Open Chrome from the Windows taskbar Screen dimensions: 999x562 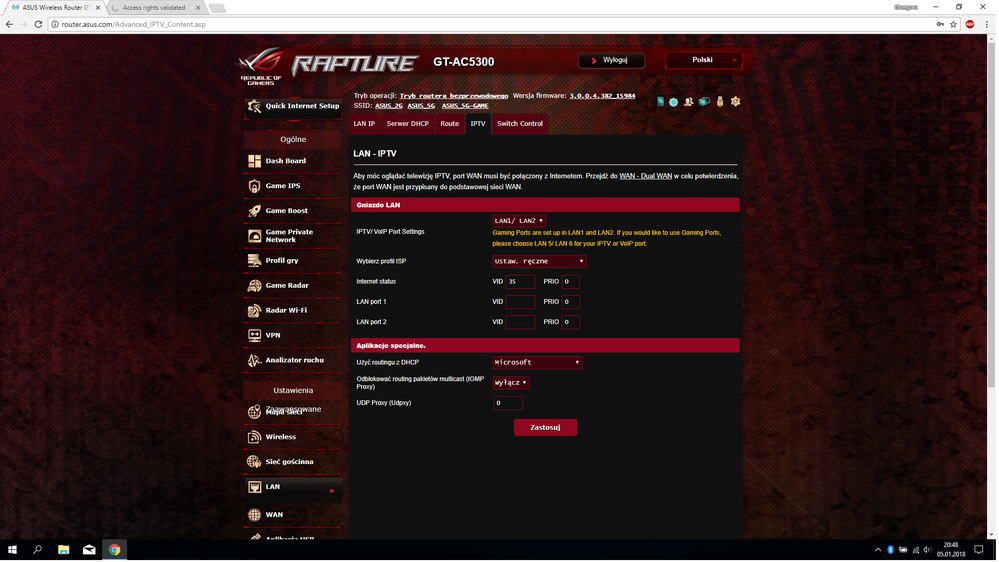tap(114, 550)
